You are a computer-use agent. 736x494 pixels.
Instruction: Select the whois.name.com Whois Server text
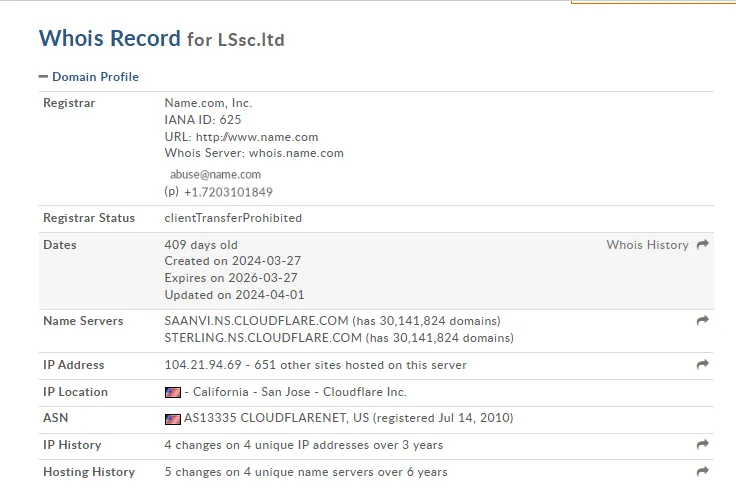point(296,154)
